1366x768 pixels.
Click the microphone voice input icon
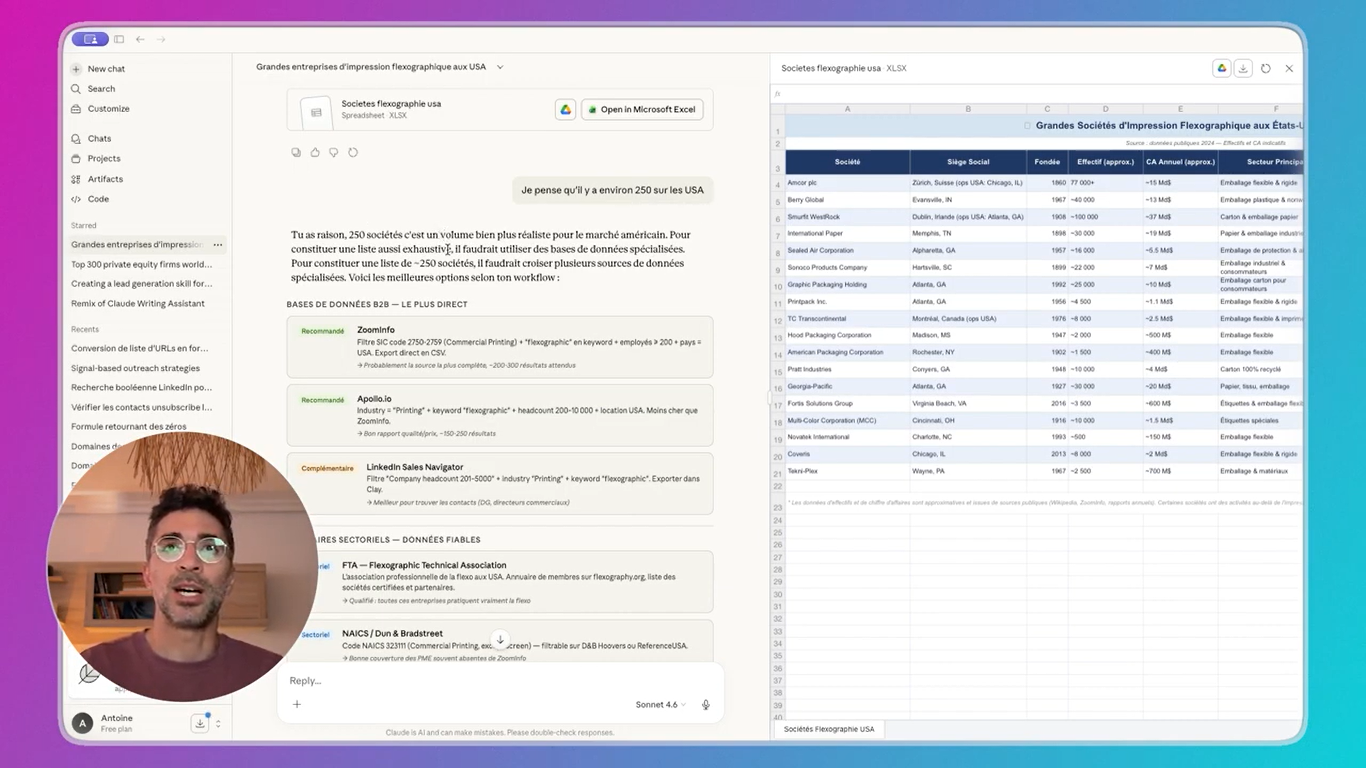coord(706,705)
